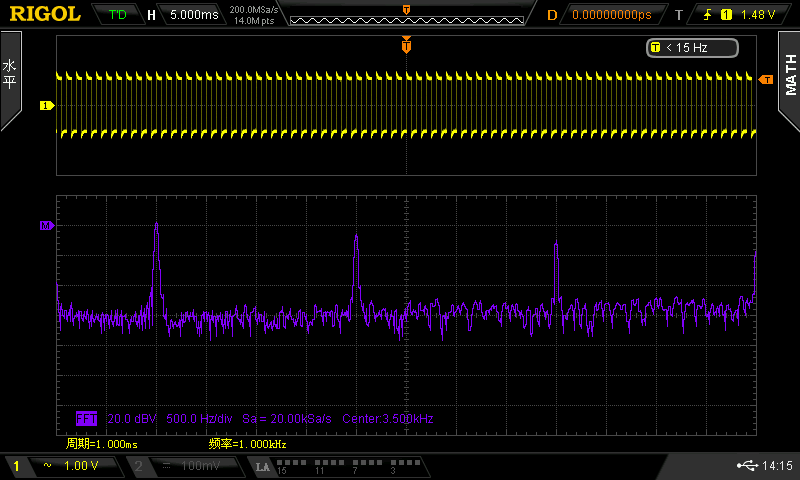Click the purple M math reference marker
The height and width of the screenshot is (480, 800).
coord(45,226)
